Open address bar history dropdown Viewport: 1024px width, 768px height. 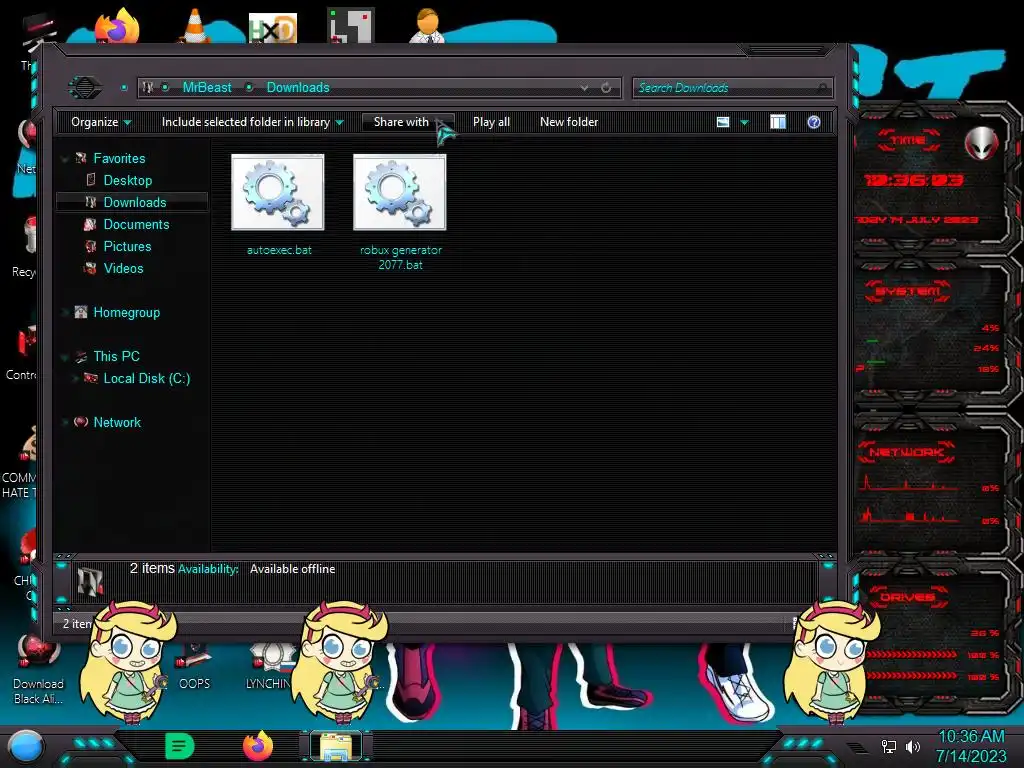coord(584,88)
